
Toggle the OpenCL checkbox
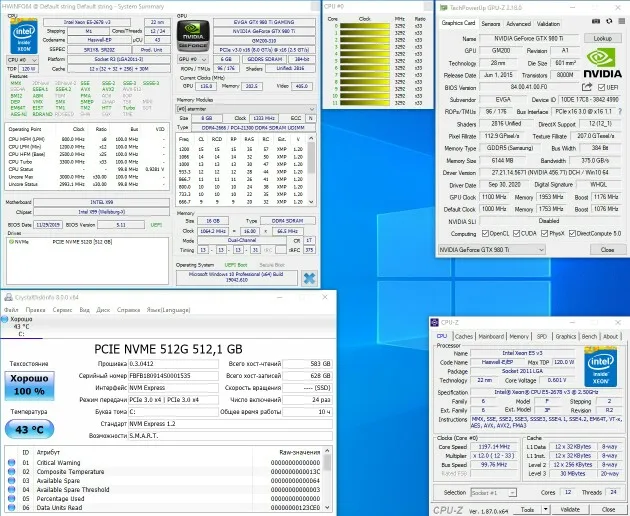click(485, 233)
